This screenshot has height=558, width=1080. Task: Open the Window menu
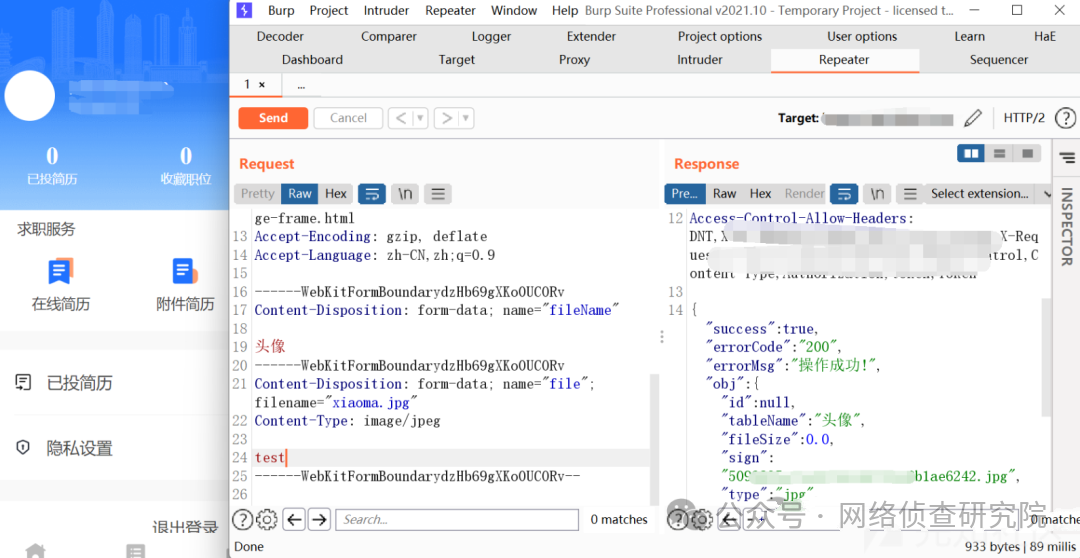pos(514,10)
